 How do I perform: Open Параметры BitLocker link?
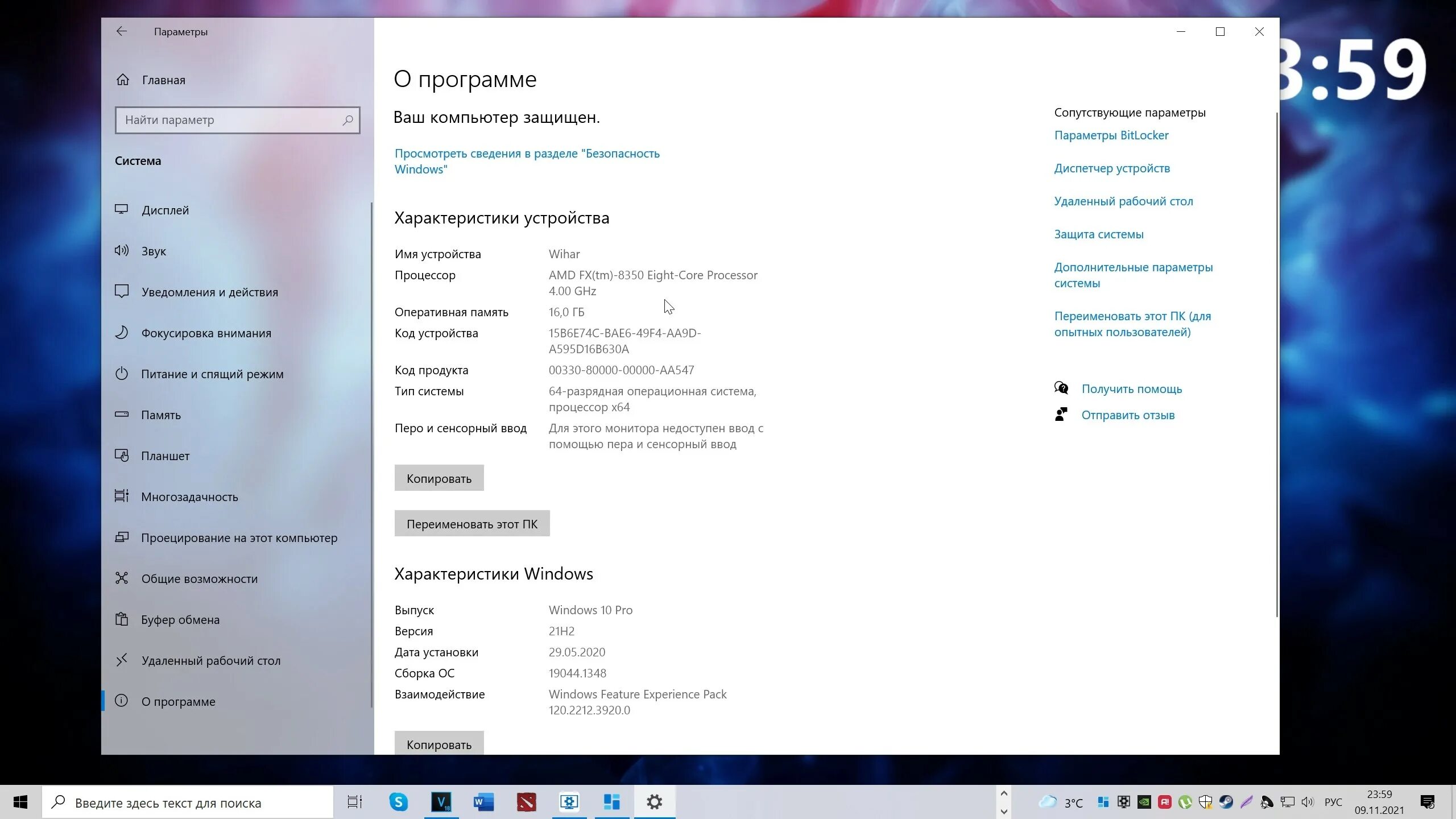[1111, 135]
